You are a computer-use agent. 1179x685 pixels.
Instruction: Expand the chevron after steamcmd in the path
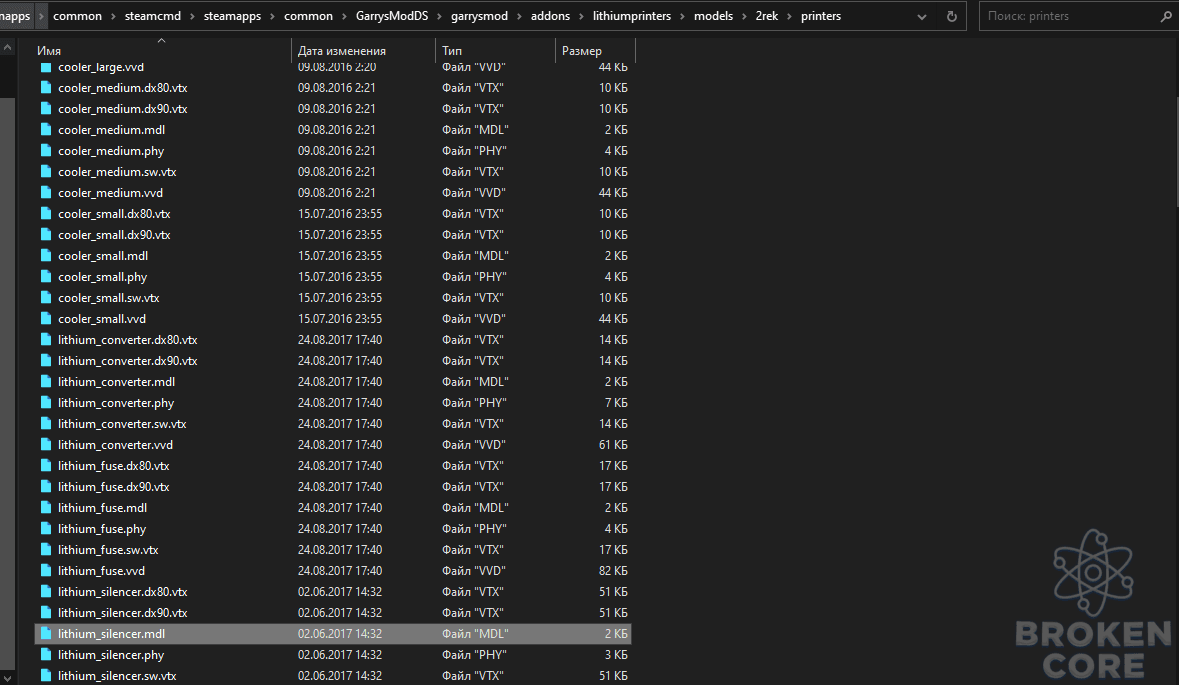coord(192,16)
